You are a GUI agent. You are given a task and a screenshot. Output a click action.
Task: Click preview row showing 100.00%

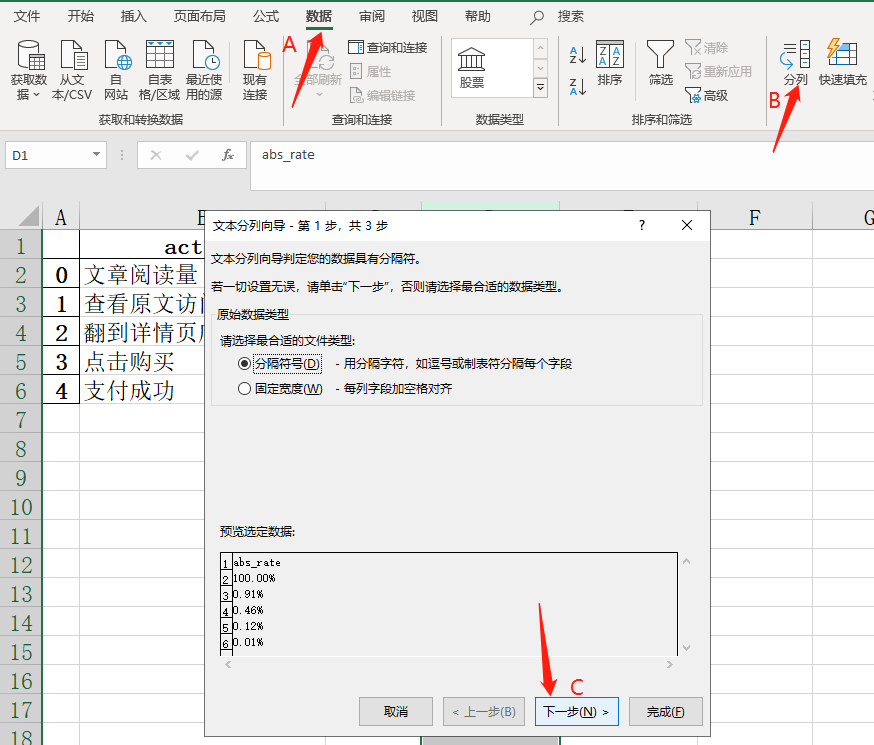[254, 578]
